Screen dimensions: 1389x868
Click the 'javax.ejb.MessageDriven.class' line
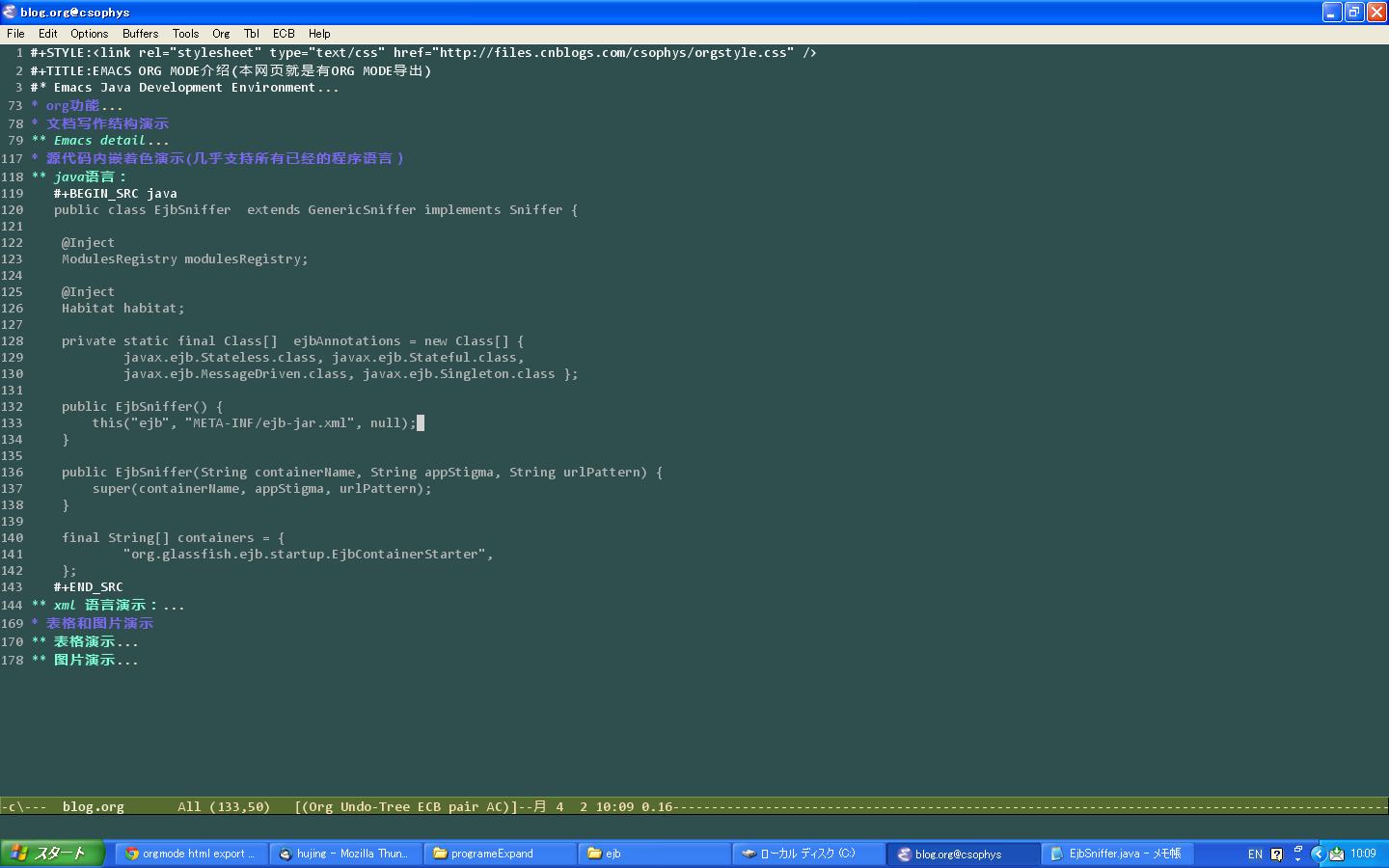(x=350, y=373)
